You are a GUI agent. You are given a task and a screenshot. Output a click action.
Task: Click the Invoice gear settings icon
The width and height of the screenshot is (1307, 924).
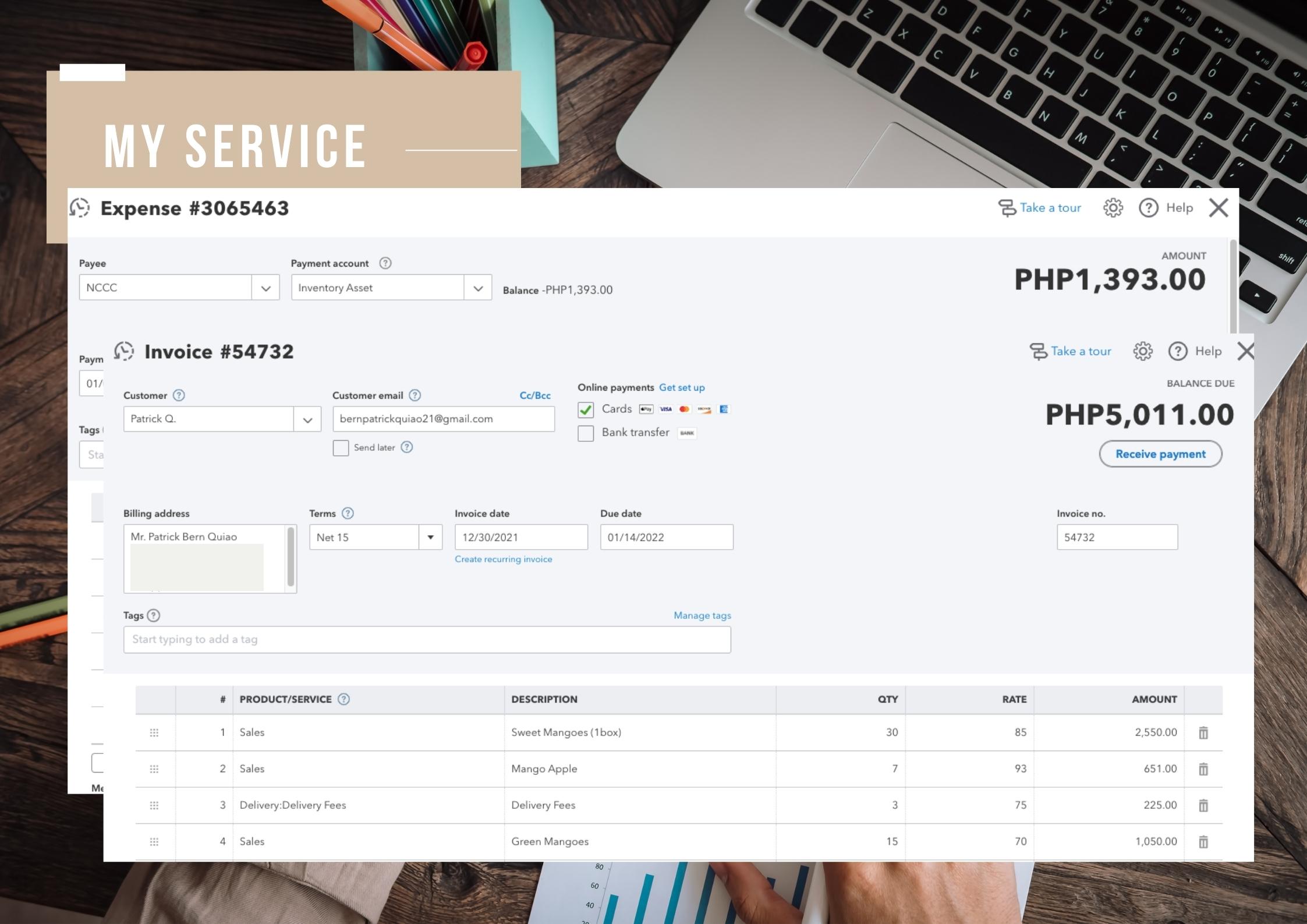click(1142, 351)
